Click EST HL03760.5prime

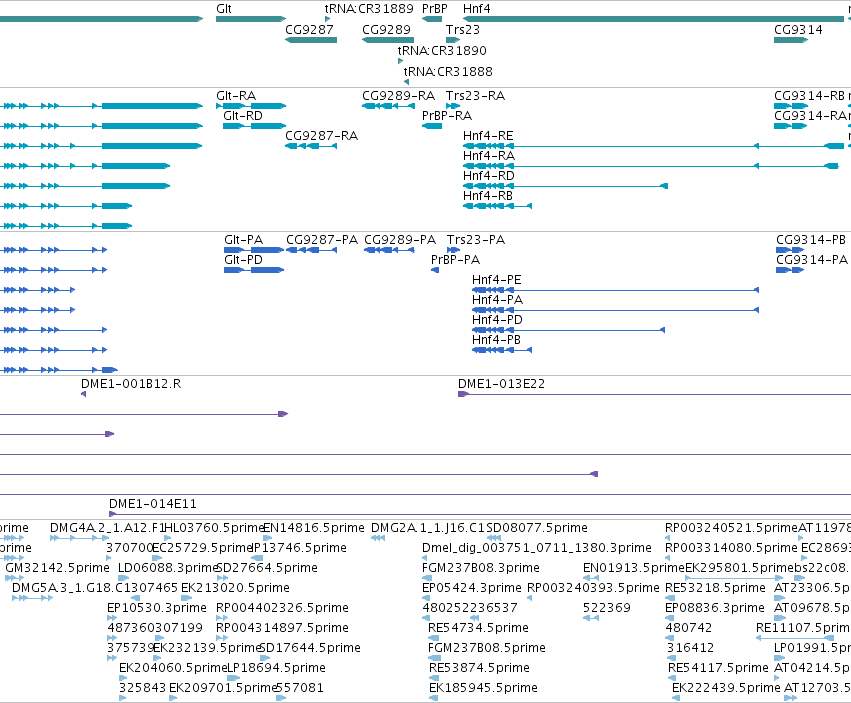coord(213,528)
